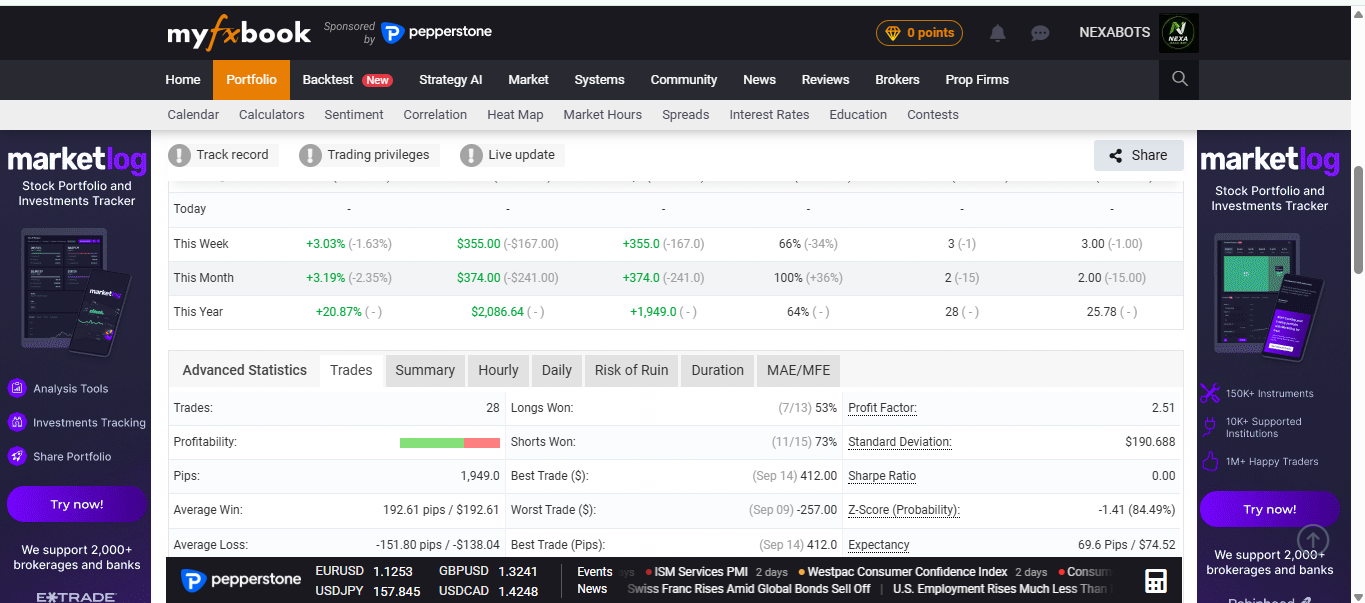Open the Backtest menu item
The image size is (1365, 603).
tap(347, 80)
